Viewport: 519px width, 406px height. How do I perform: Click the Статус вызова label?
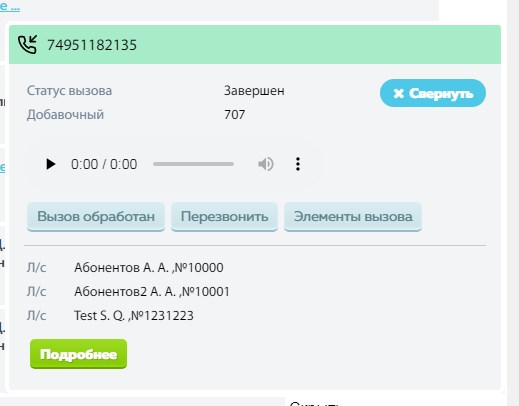pos(69,91)
